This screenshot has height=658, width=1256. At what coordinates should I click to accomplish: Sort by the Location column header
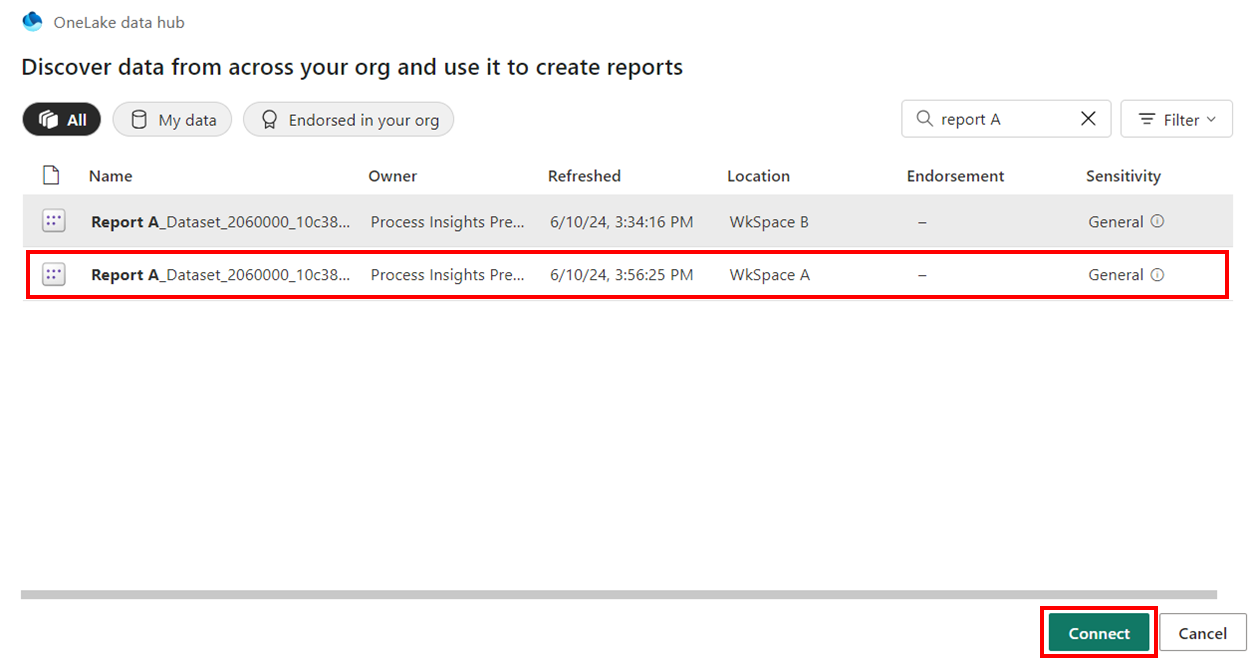758,176
